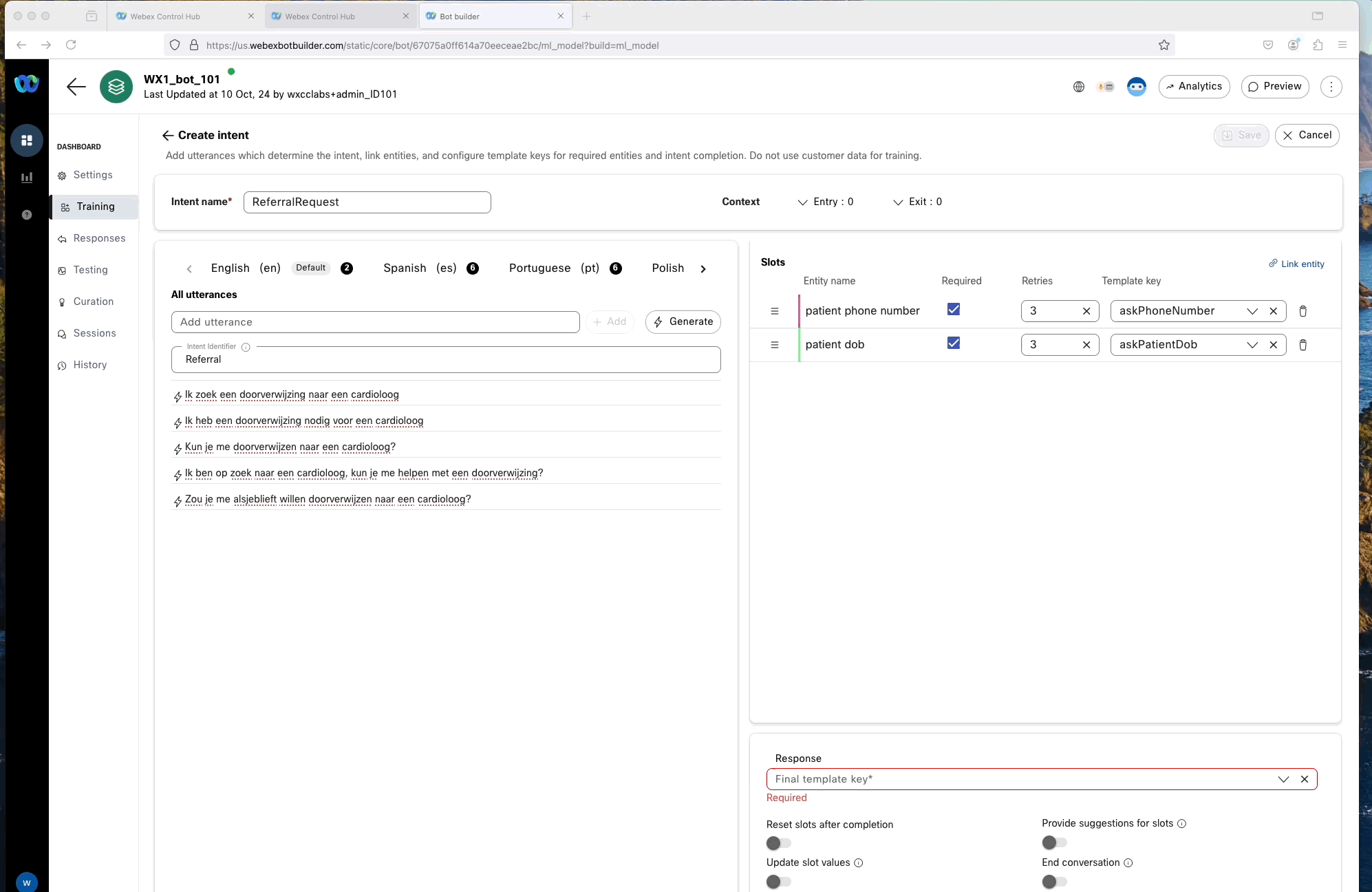Switch to Spanish (es) language tab
This screenshot has width=1372, height=892.
420,268
